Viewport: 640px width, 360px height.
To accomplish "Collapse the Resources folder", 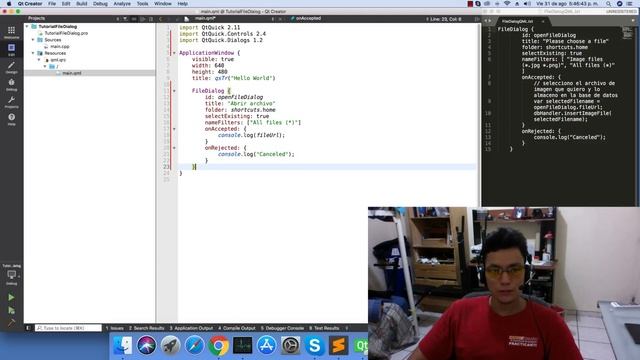I will pos(33,53).
